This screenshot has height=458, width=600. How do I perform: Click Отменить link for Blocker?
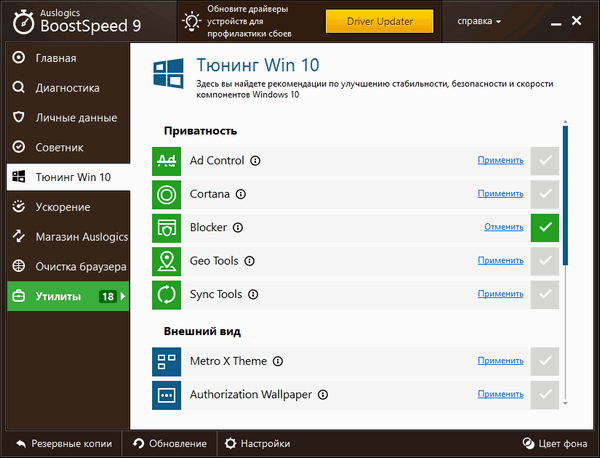(504, 227)
